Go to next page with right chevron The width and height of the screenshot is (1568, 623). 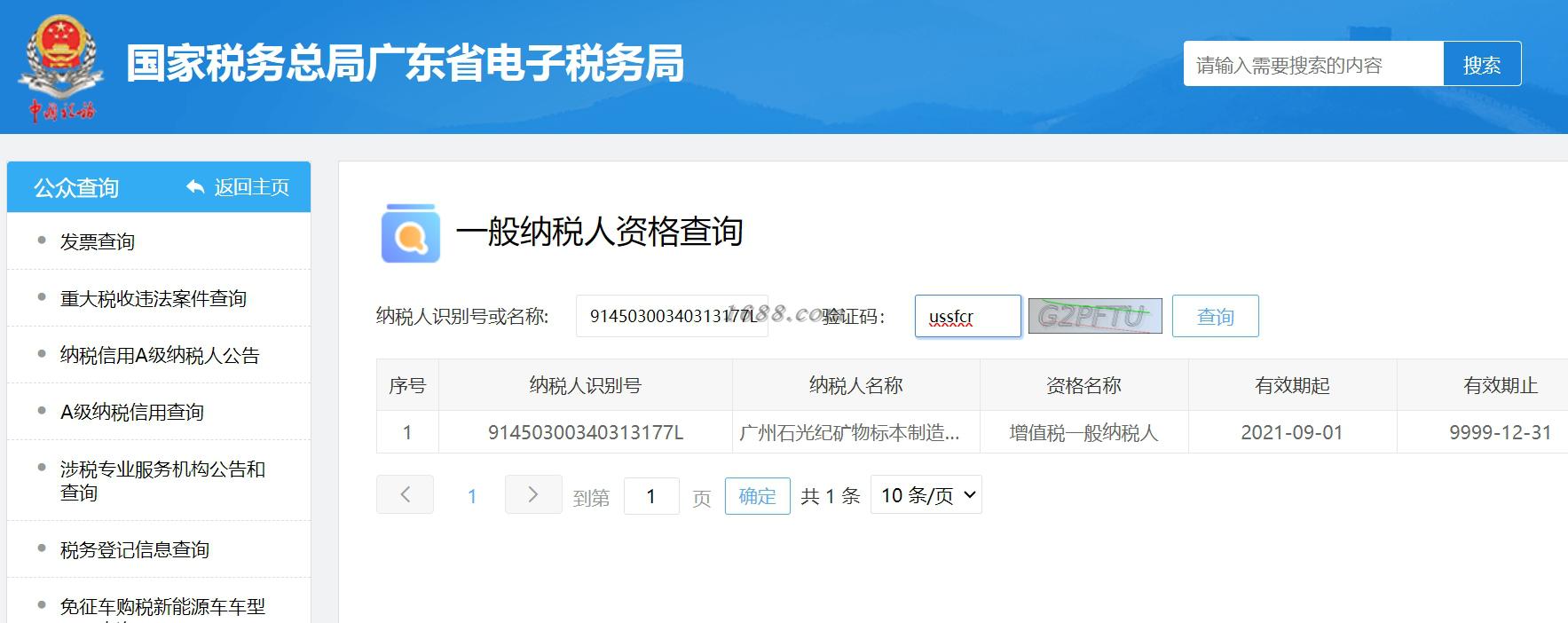coord(533,494)
